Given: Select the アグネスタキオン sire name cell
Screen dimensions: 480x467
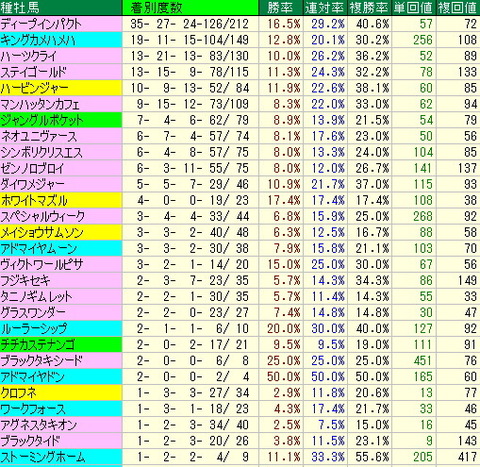Looking at the screenshot, I should 61,425.
